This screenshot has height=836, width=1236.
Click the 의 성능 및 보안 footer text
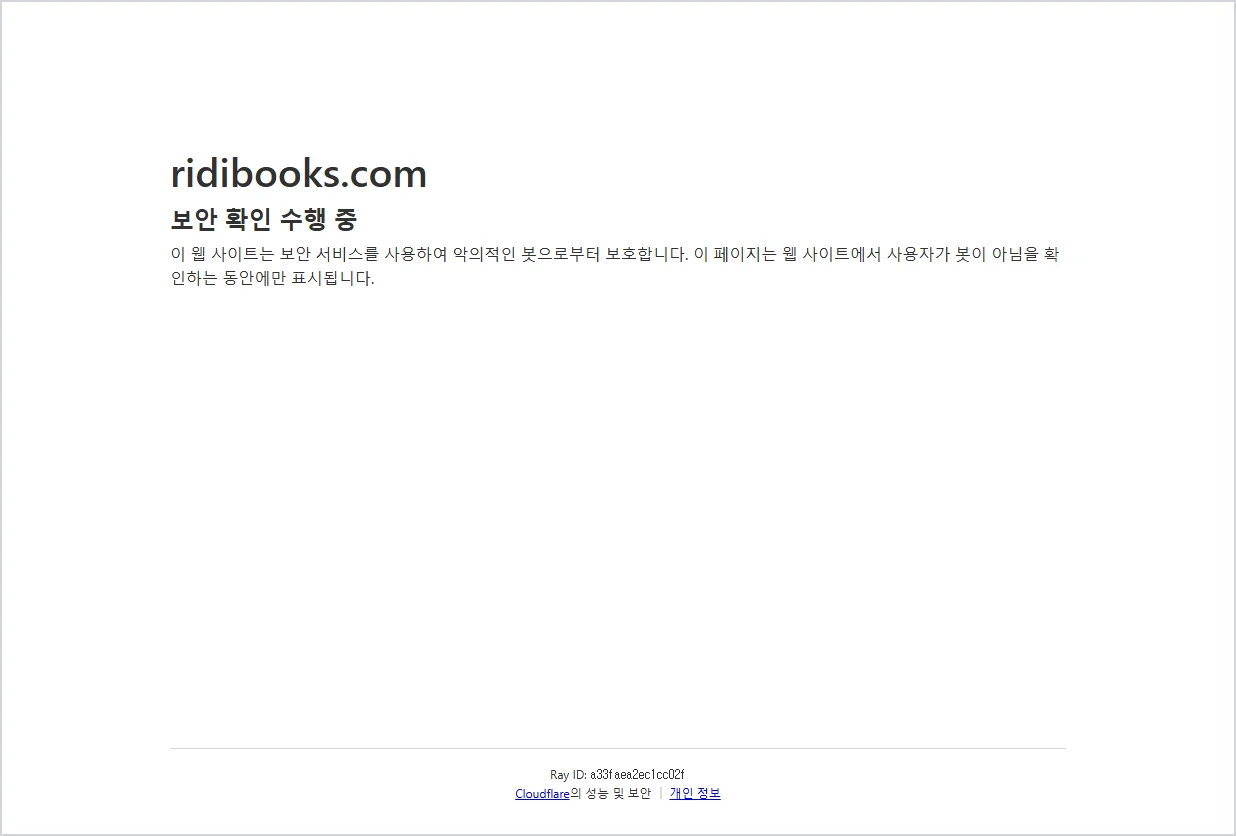point(611,794)
